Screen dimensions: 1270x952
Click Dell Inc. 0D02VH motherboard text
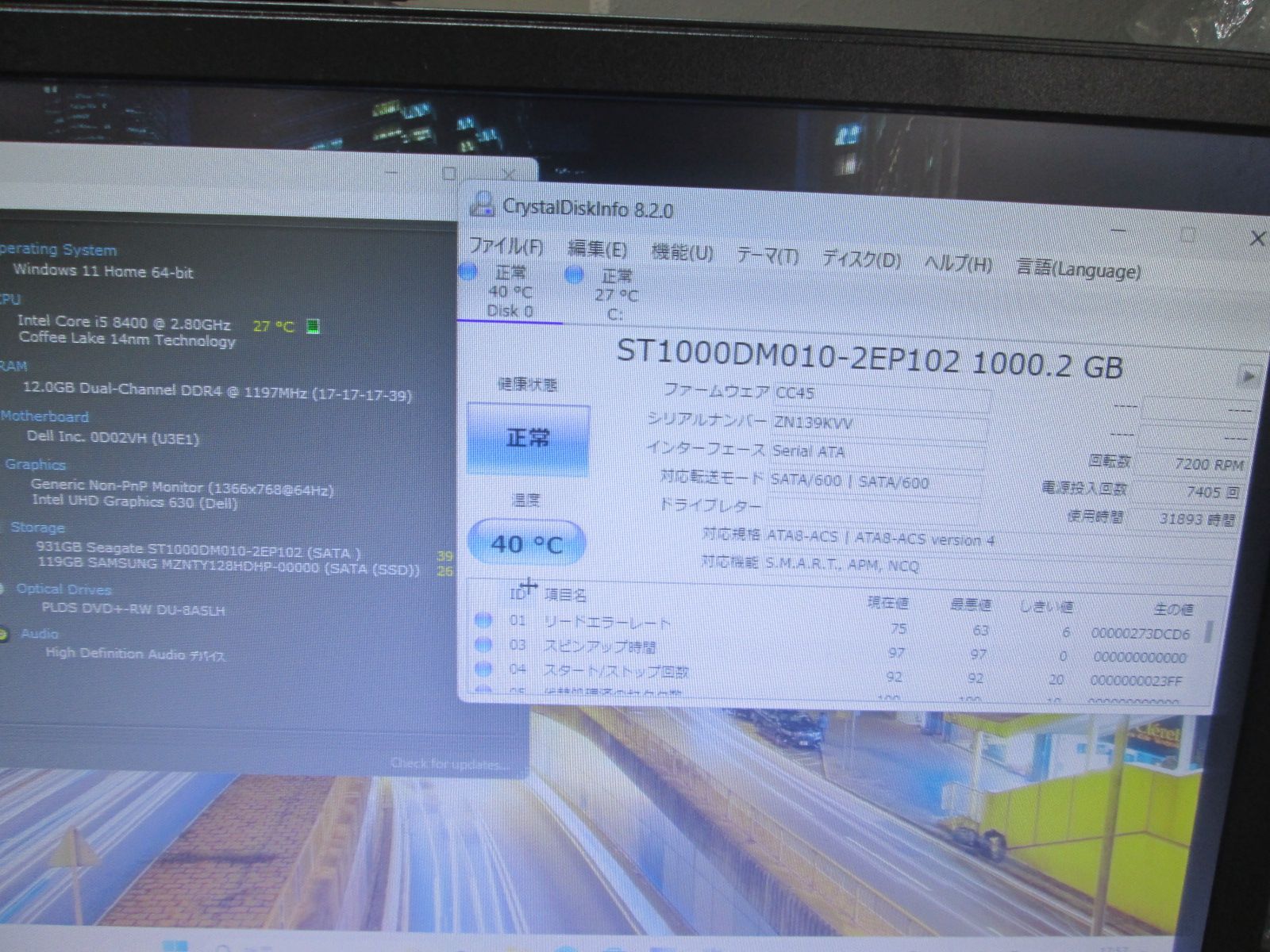coord(113,436)
